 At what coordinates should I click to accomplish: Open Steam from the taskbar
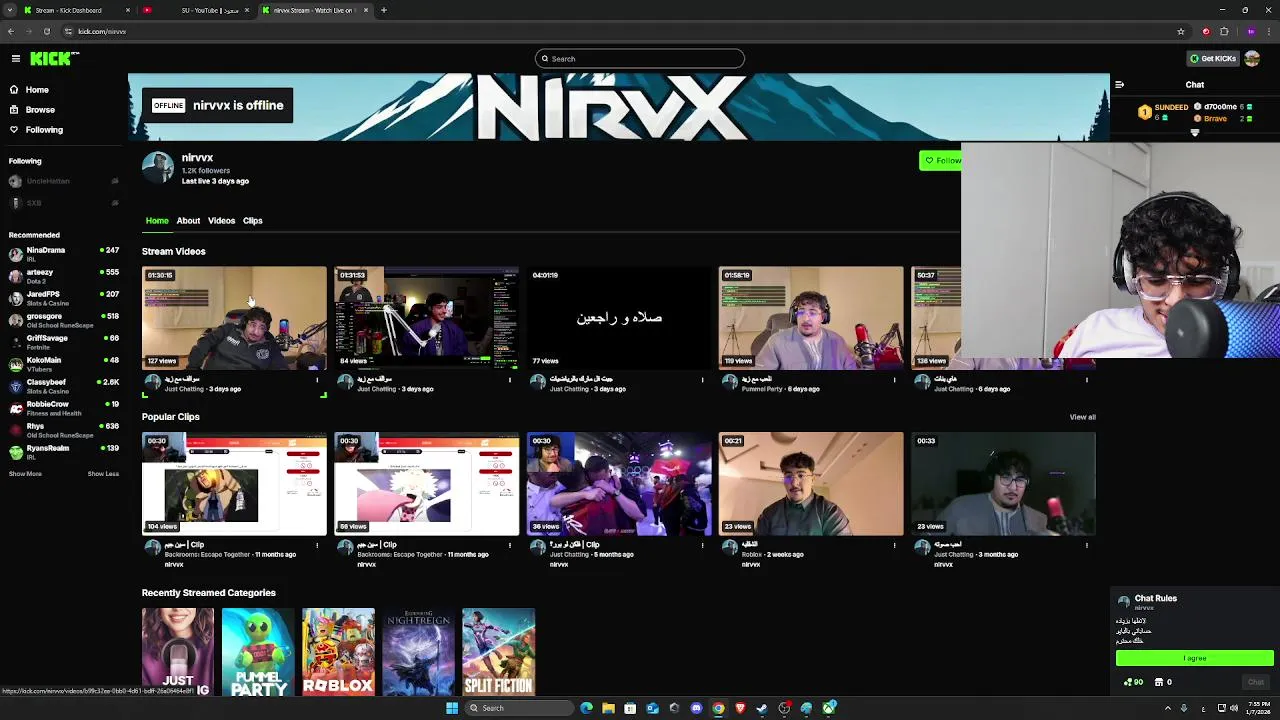click(762, 708)
